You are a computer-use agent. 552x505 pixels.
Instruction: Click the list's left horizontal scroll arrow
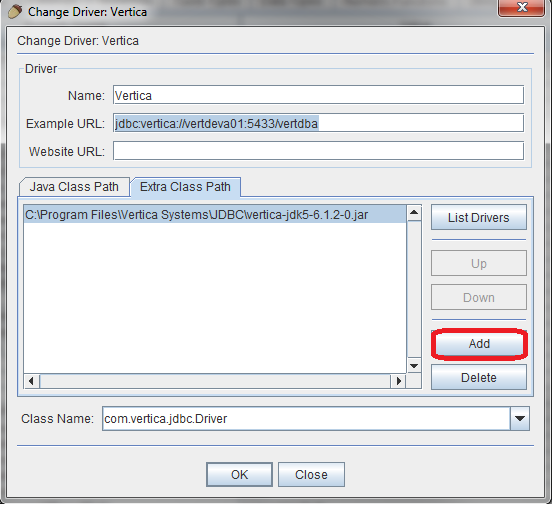[32, 381]
